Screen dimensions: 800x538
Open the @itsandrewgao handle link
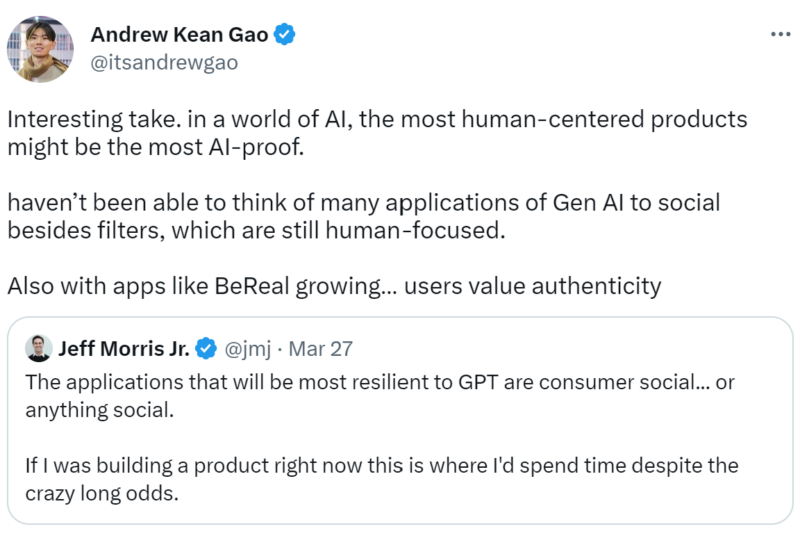pyautogui.click(x=164, y=63)
